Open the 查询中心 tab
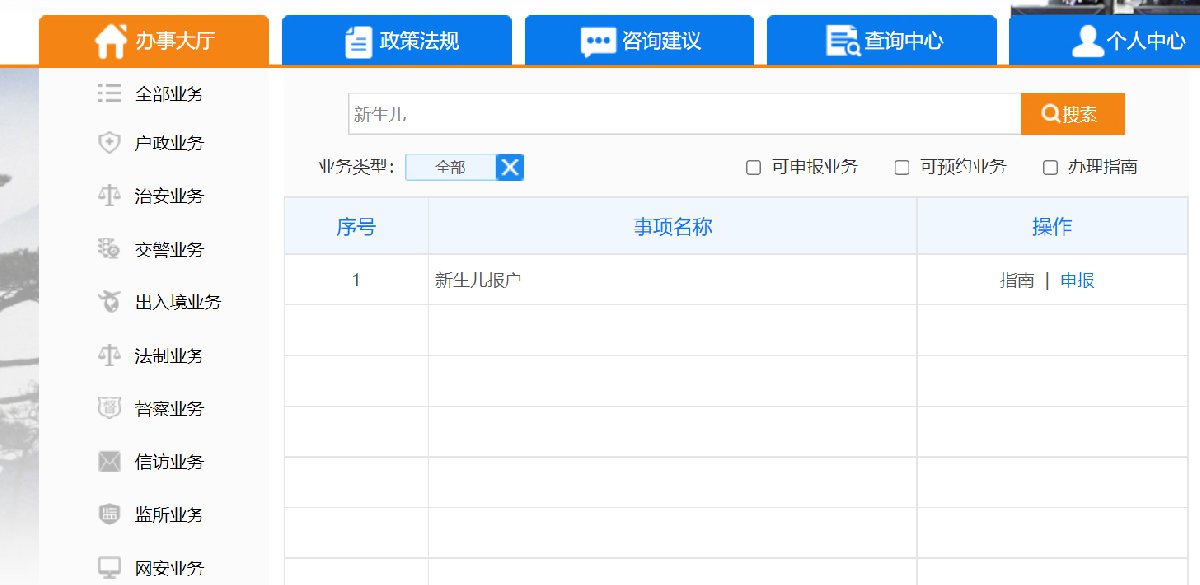 pos(884,41)
